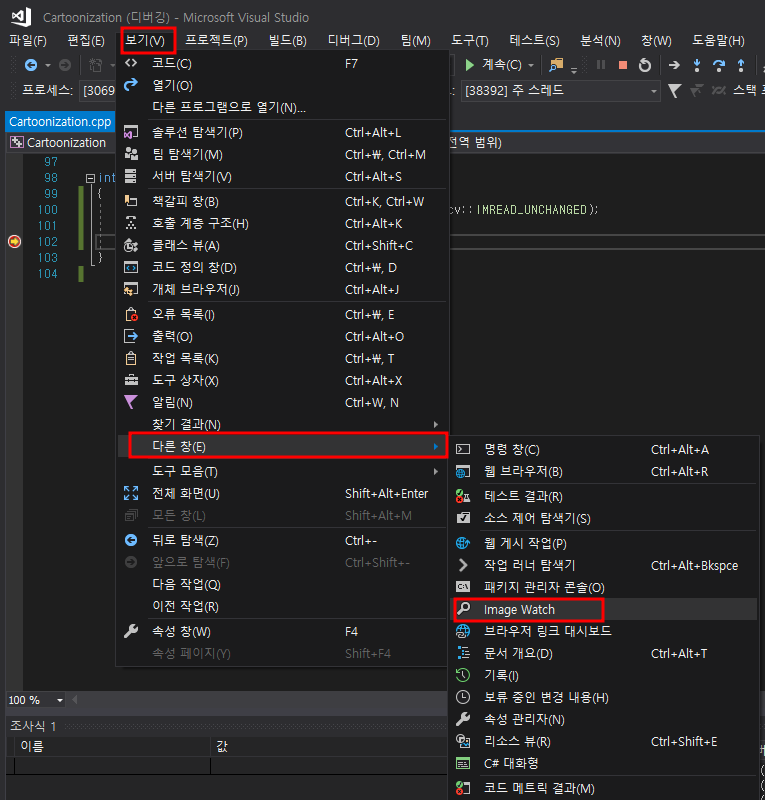Open 출력(O) window
This screenshot has width=765, height=800.
[x=283, y=337]
